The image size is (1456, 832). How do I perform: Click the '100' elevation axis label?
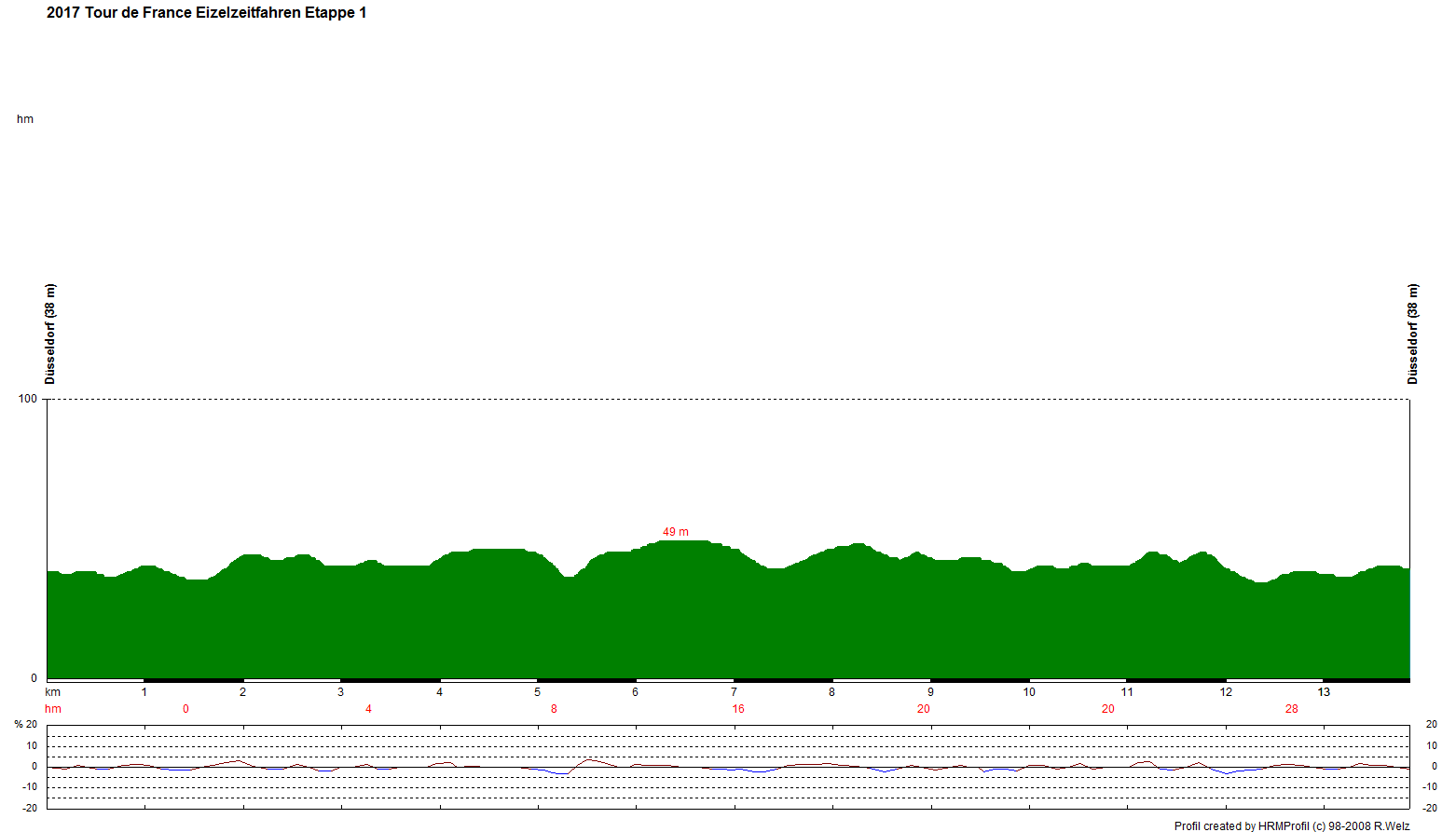[28, 399]
